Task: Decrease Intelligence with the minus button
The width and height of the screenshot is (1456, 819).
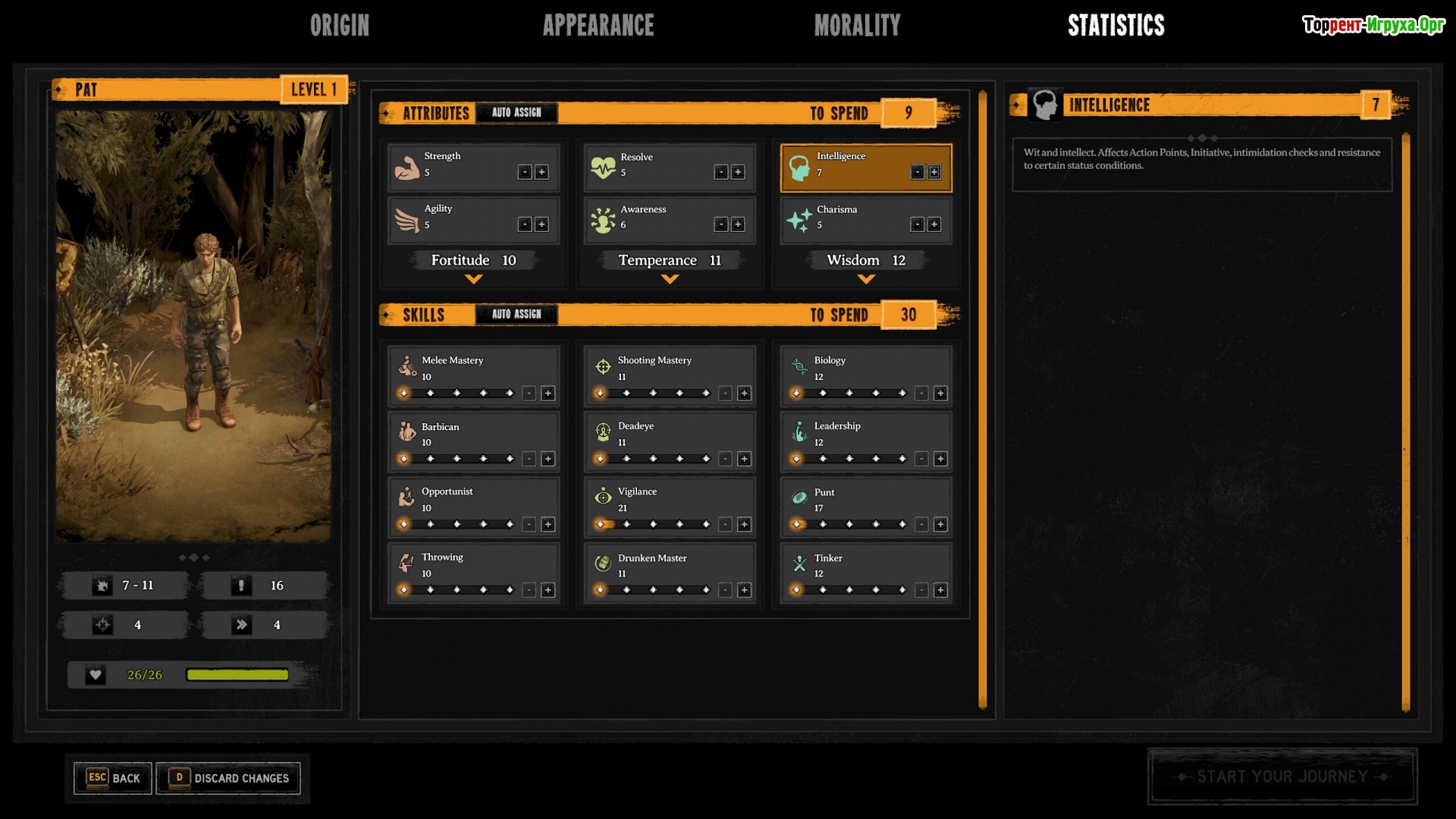Action: click(x=918, y=172)
